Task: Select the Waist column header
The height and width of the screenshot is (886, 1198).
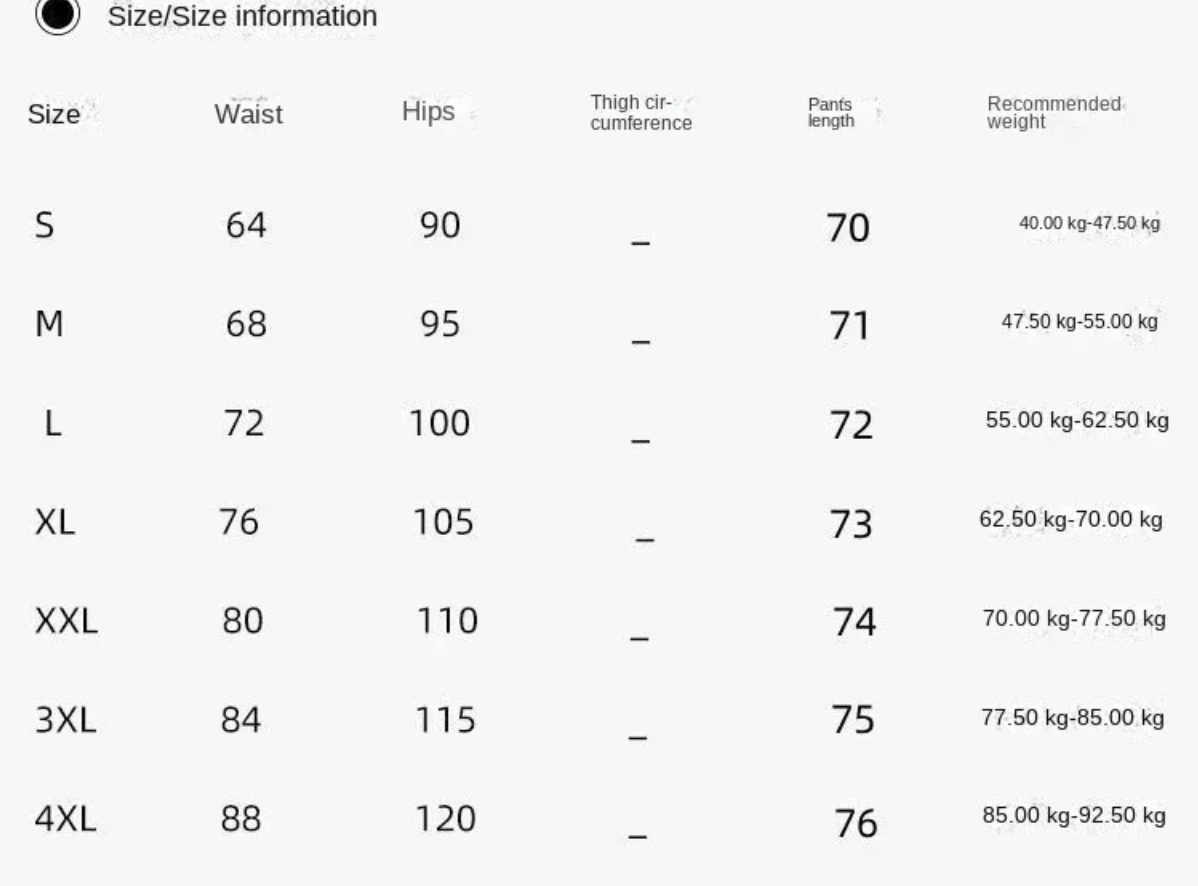Action: coord(248,114)
